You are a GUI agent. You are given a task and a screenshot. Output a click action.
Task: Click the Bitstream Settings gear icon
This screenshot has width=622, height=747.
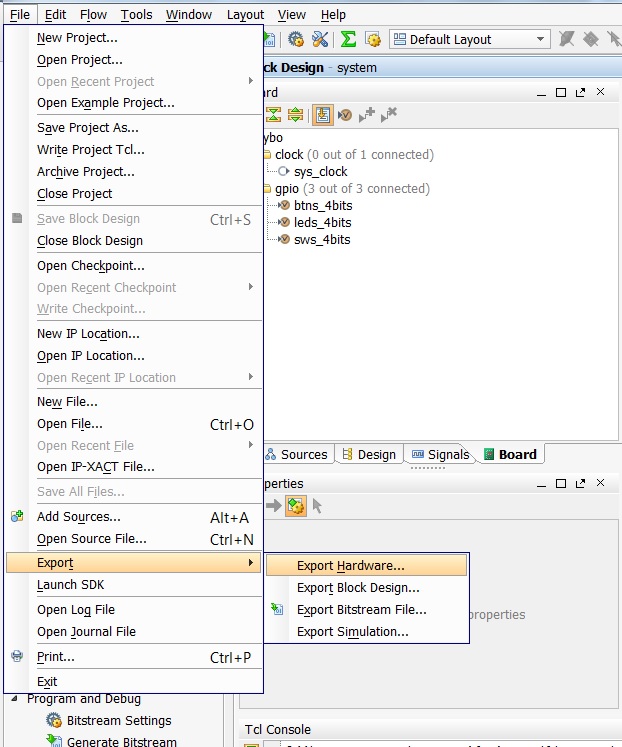pos(54,720)
